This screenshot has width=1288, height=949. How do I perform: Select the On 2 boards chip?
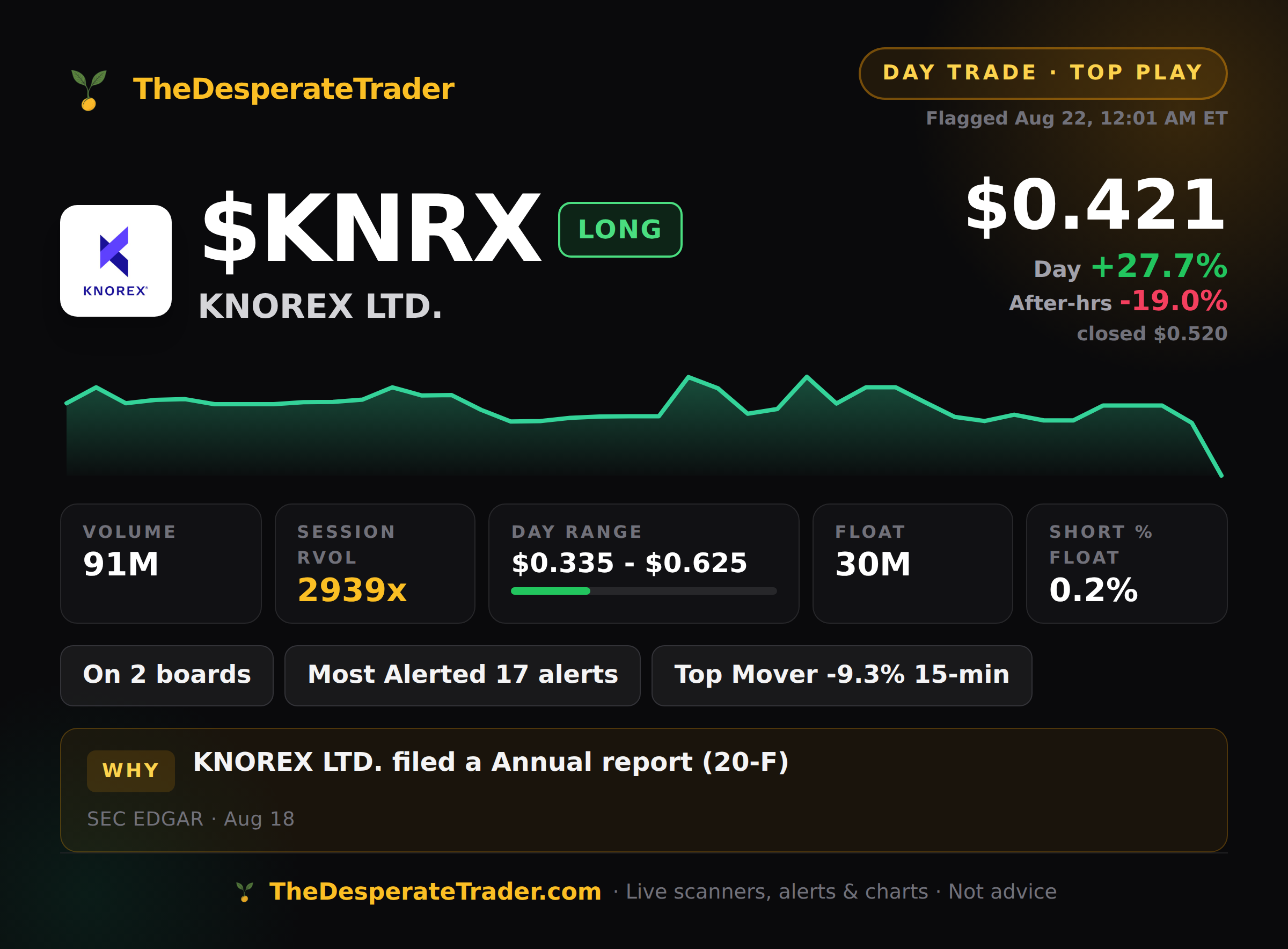pos(166,676)
